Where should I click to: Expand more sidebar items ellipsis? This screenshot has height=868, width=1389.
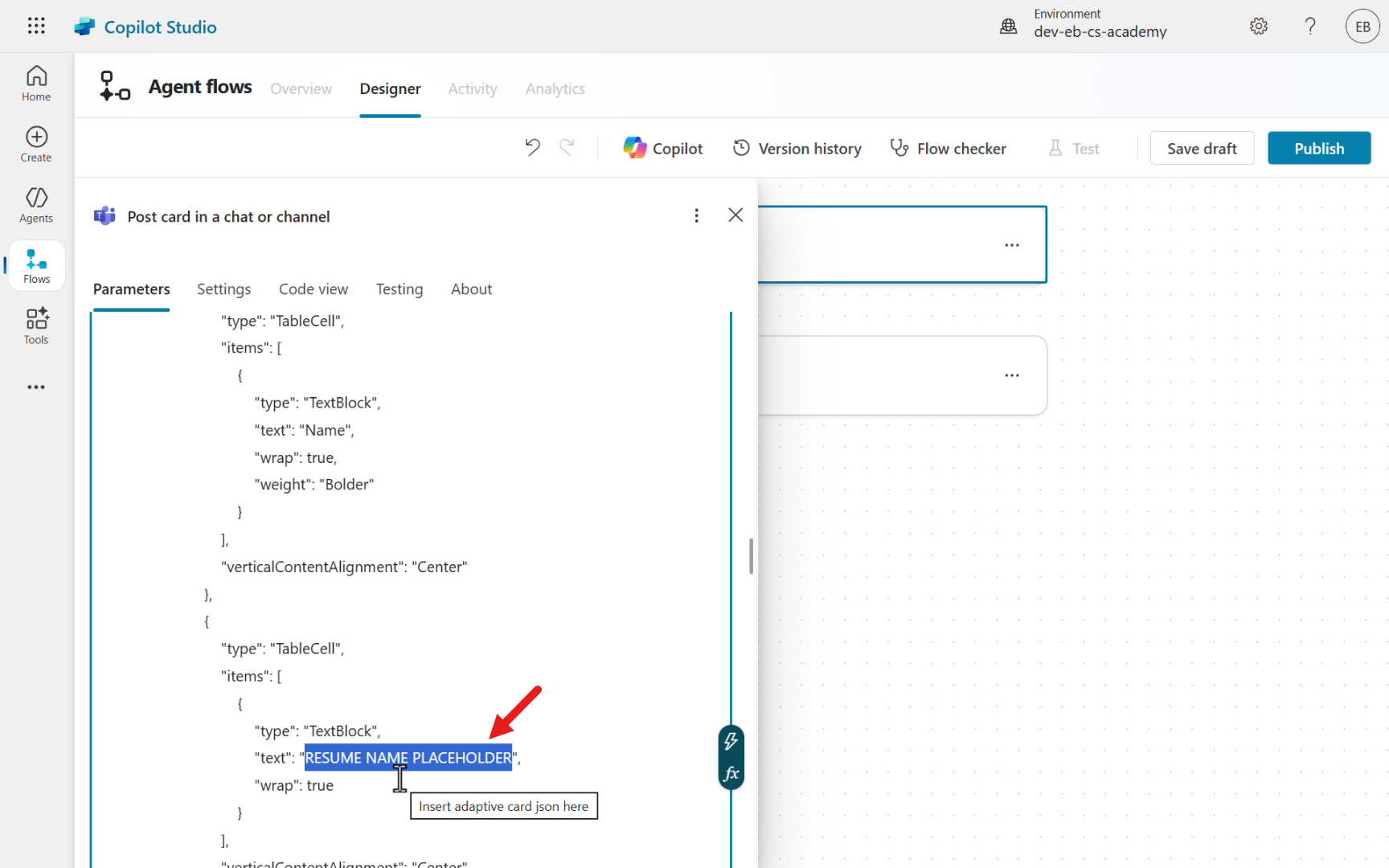[36, 387]
